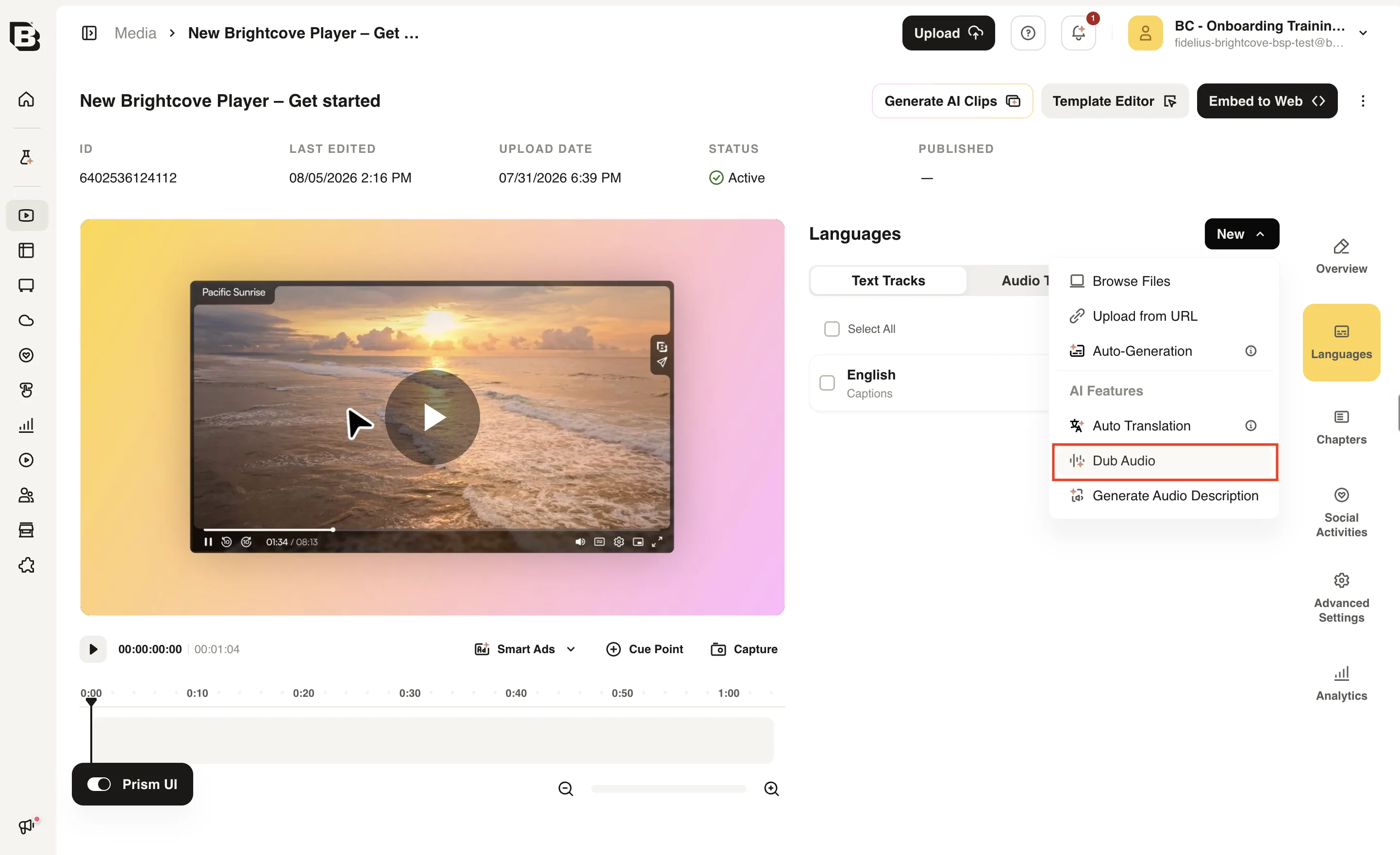Viewport: 1400px width, 855px height.
Task: Expand the account switcher chevron
Action: pos(1363,33)
